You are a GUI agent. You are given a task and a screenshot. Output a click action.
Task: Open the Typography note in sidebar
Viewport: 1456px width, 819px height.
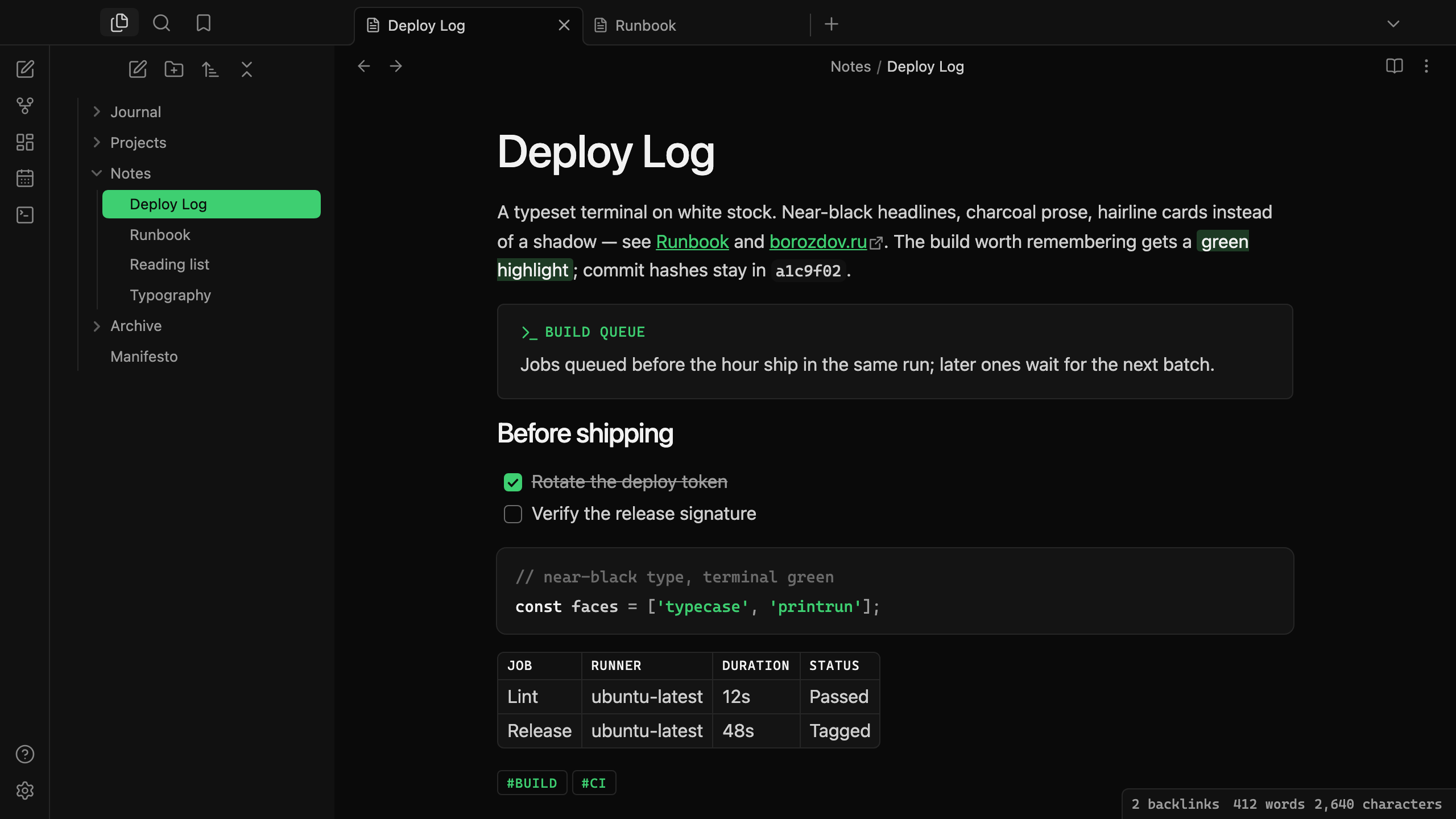point(212,296)
